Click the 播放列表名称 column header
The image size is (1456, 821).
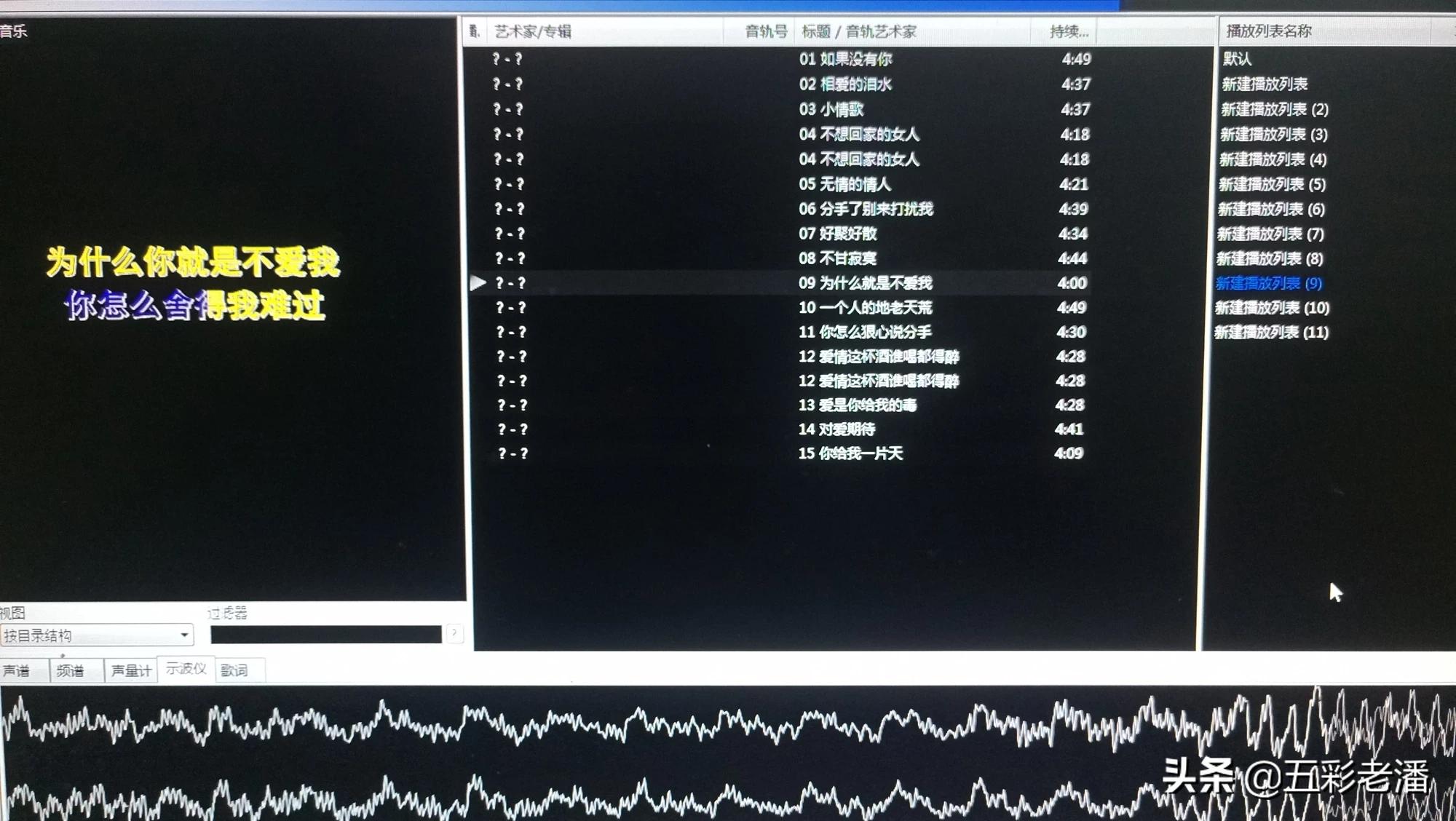[1268, 31]
